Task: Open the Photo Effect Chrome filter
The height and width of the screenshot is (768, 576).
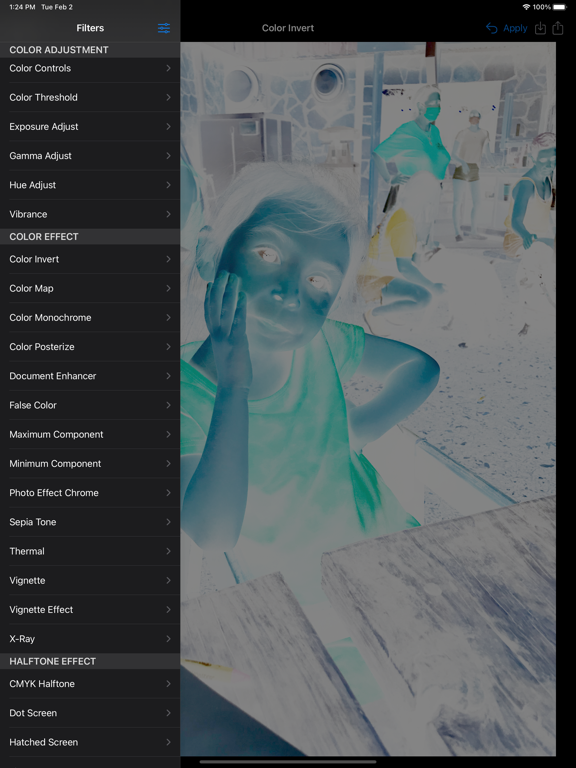Action: point(90,493)
